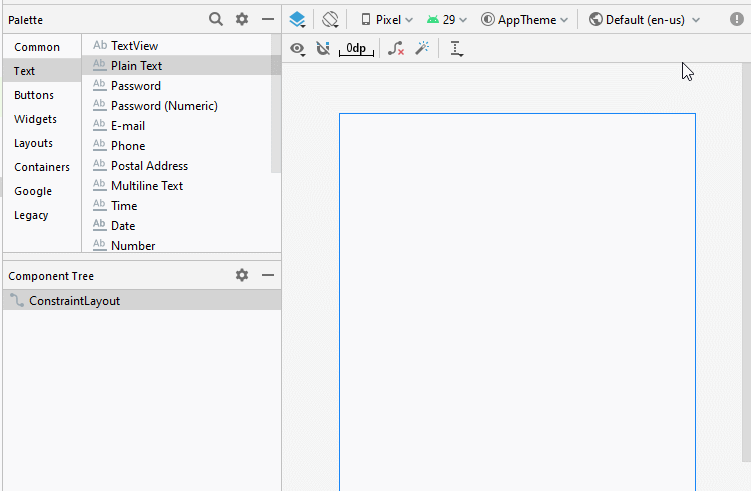
Task: Select Widgets palette category
Action: pos(42,119)
